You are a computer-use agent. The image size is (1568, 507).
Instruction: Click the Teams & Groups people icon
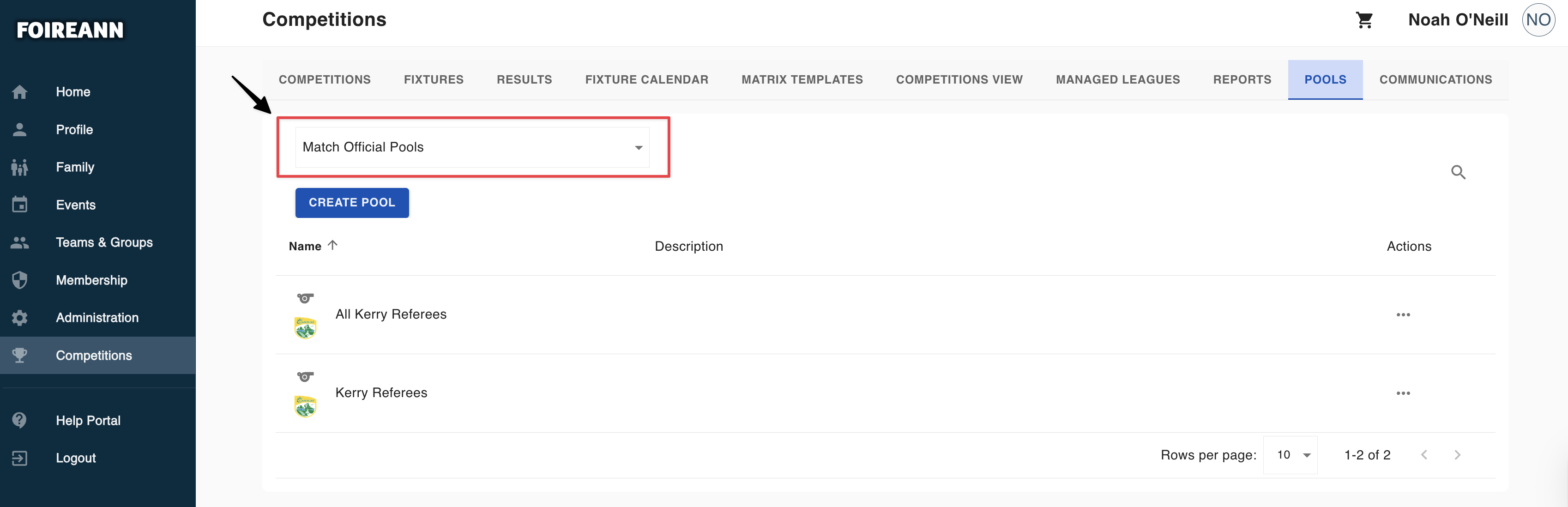tap(19, 242)
